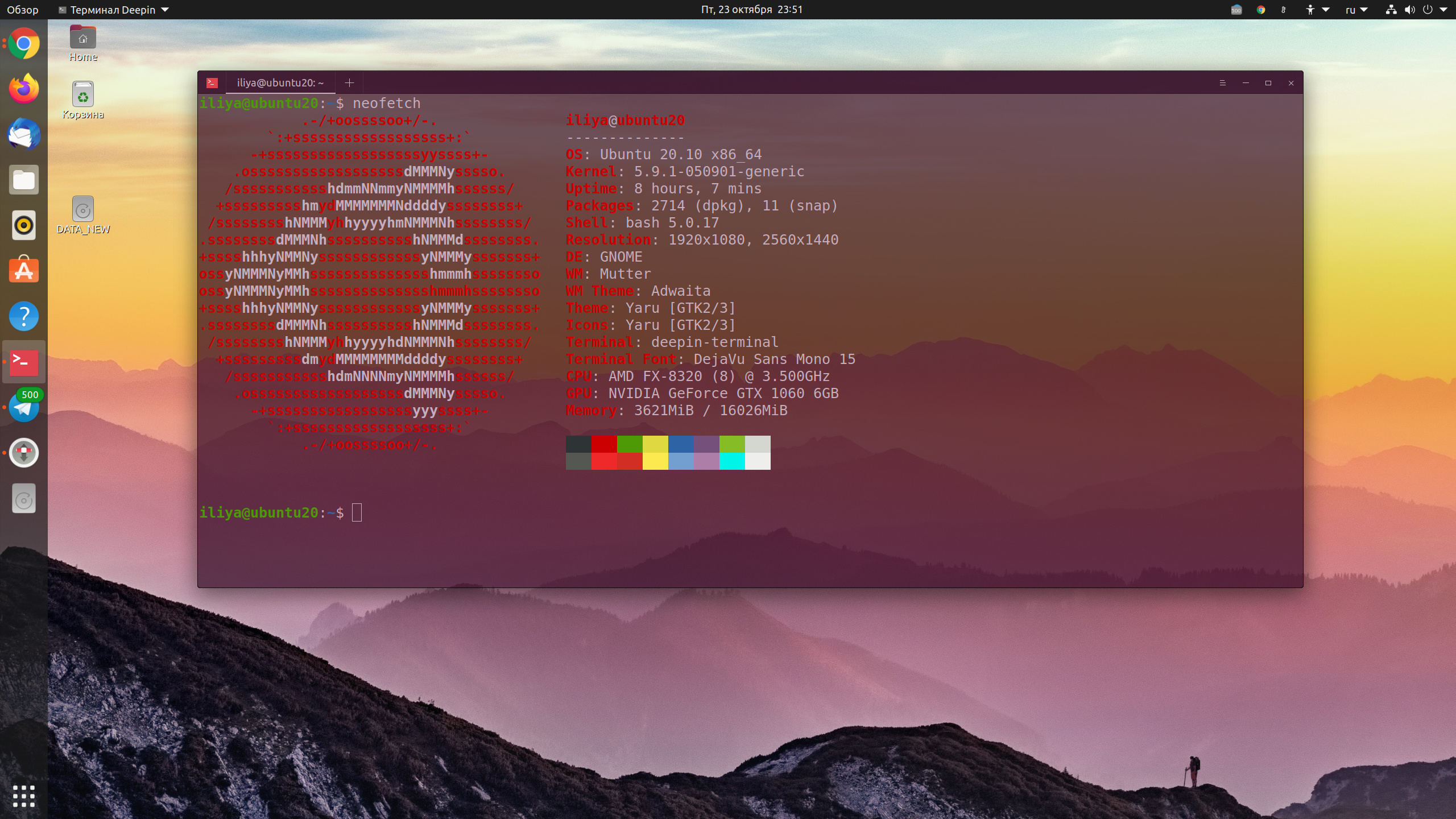Open the Files manager in dock
Screen dimensions: 1456x819
pos(24,180)
